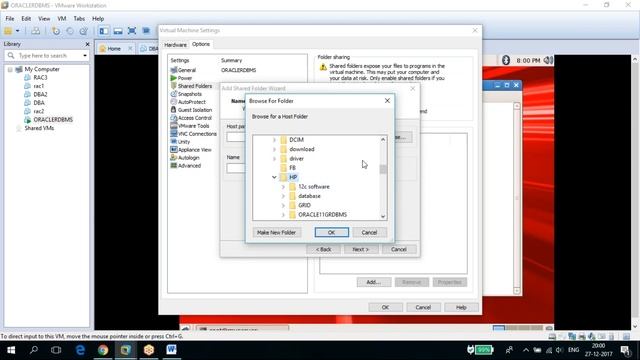Open the Tabs menu
This screenshot has width=640, height=360.
79,19
